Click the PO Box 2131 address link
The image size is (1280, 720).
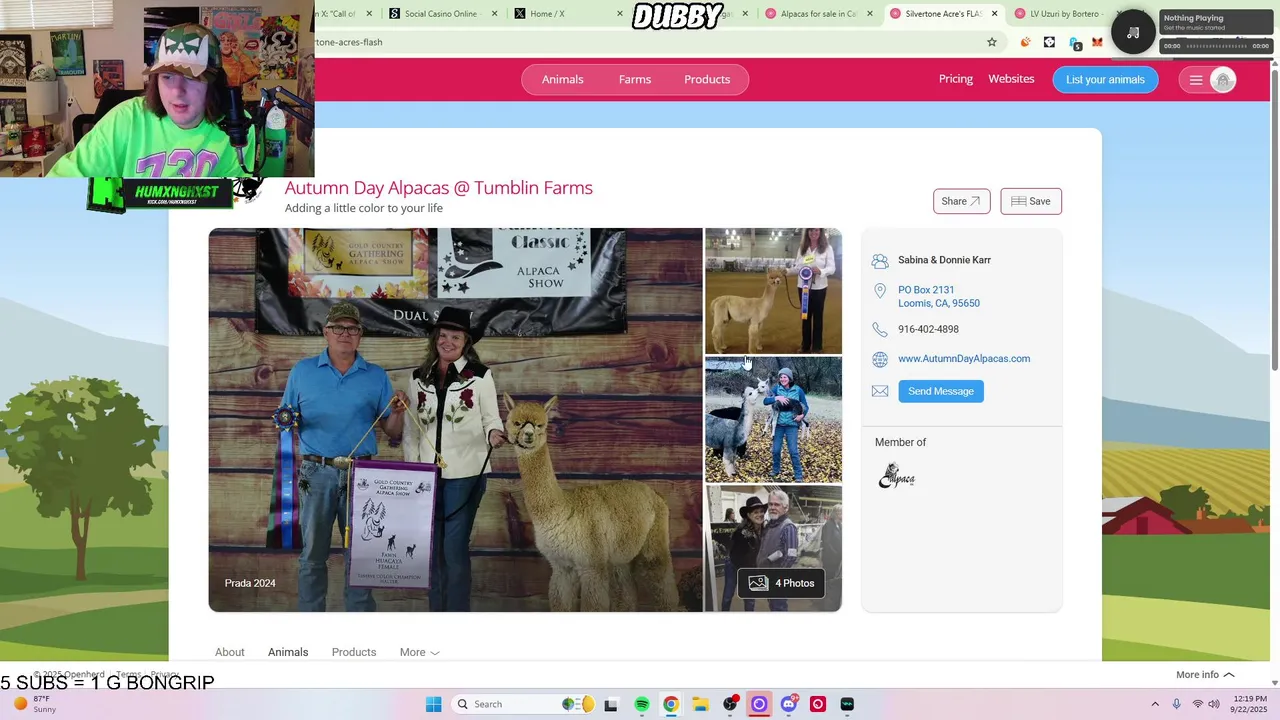coord(938,296)
